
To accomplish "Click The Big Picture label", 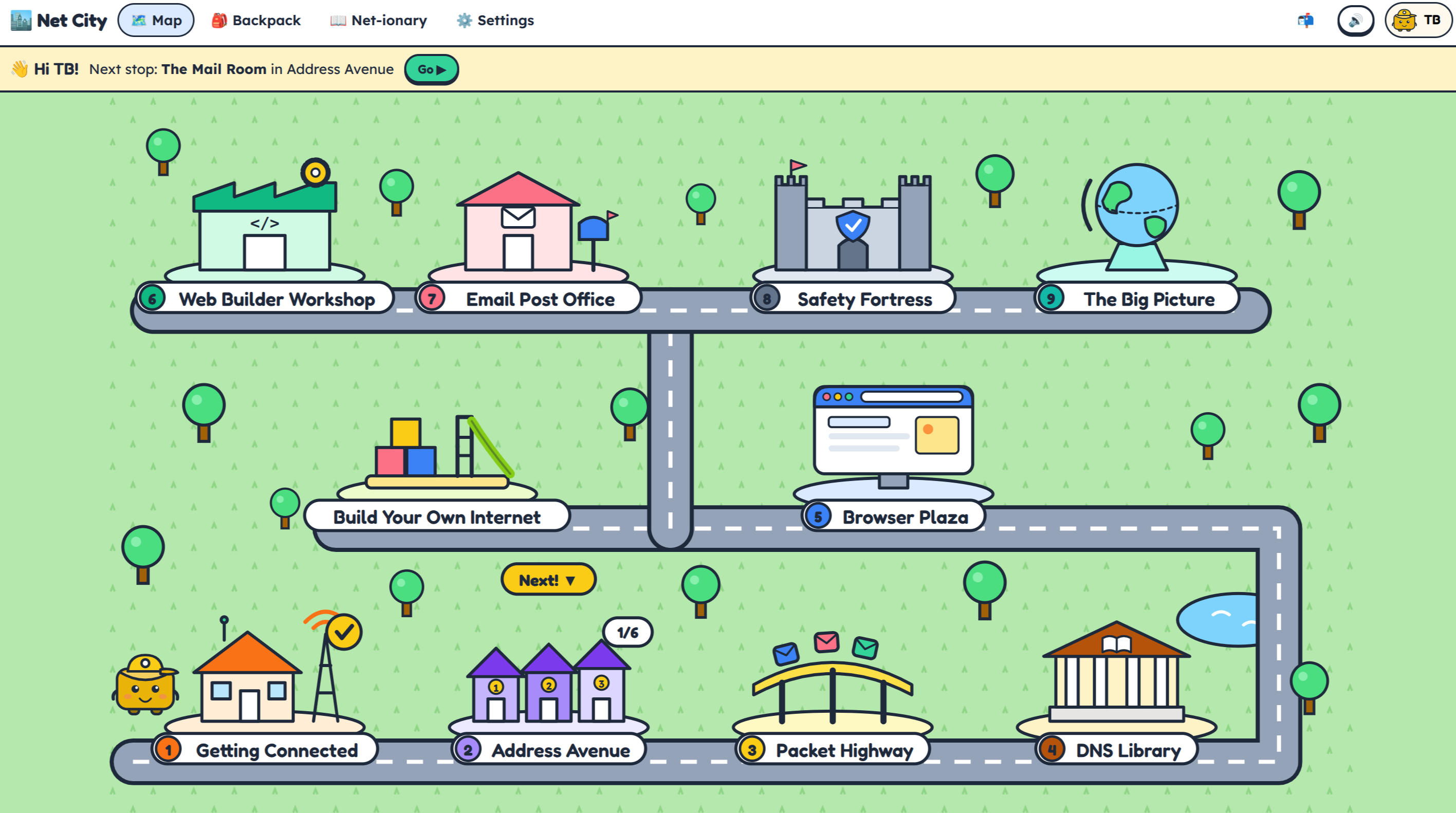I will 1137,299.
